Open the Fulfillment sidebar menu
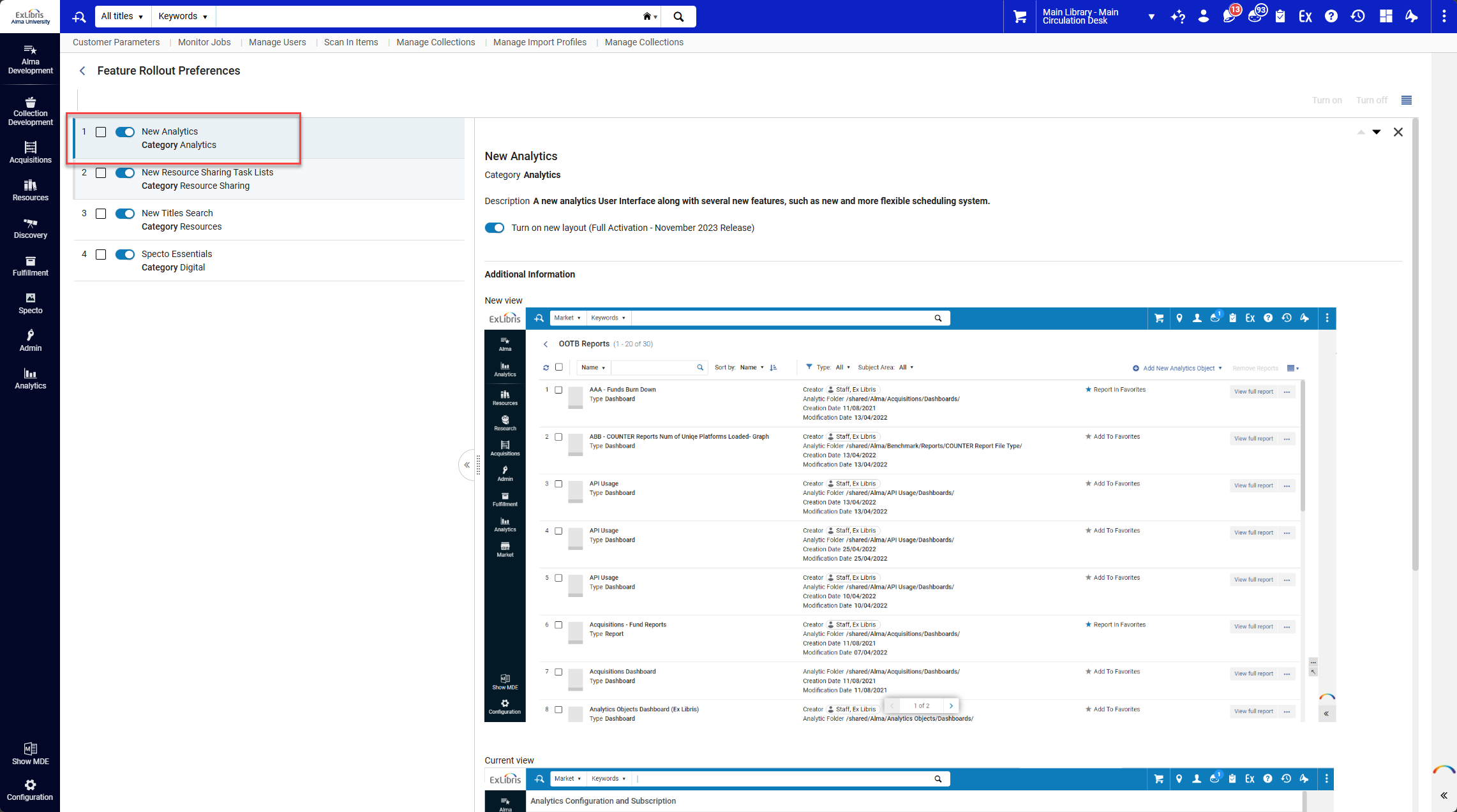The width and height of the screenshot is (1457, 812). (30, 266)
